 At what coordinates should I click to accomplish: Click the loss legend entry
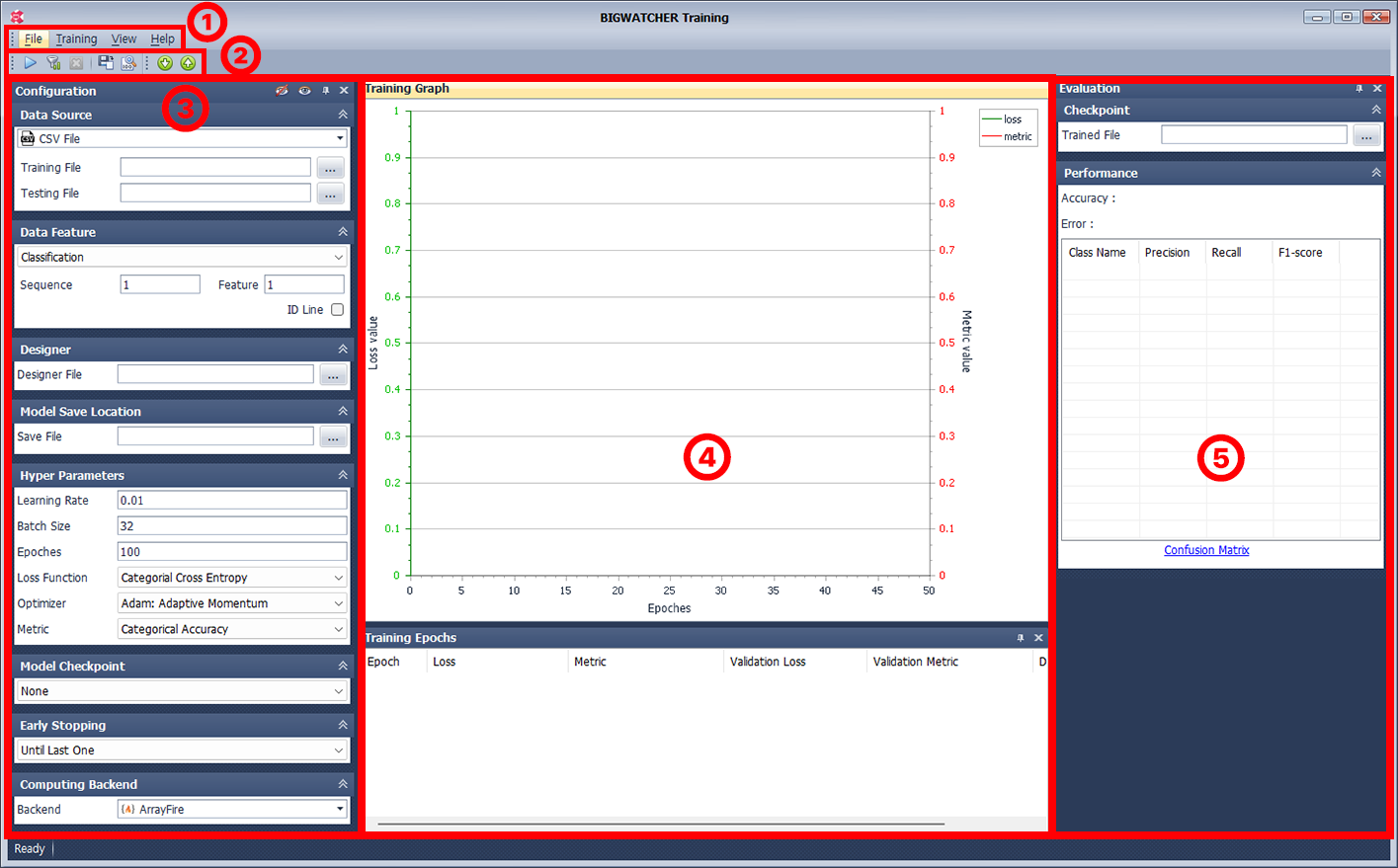[1001, 119]
